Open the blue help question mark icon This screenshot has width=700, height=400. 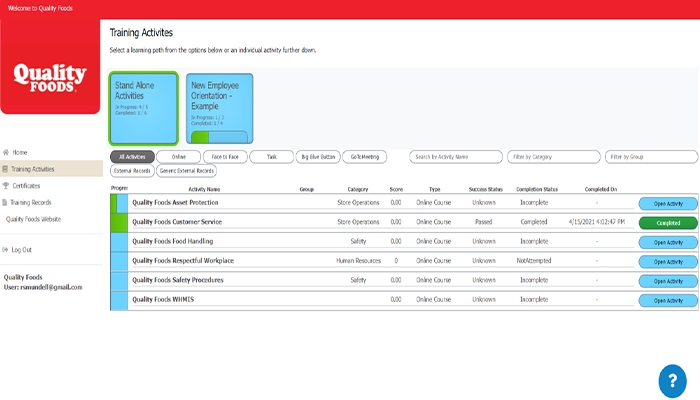671,380
